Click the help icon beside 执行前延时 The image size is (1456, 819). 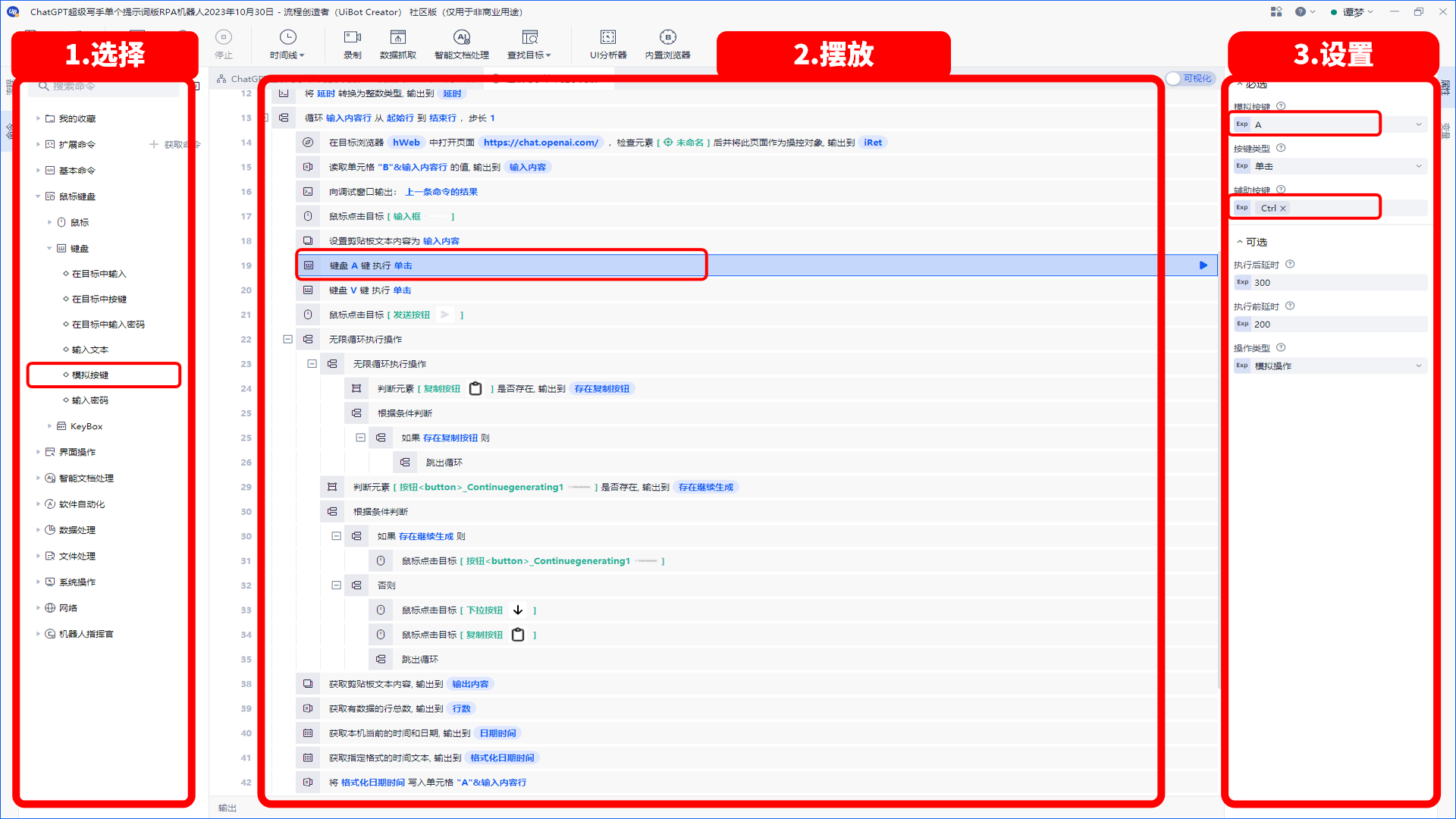[x=1290, y=306]
